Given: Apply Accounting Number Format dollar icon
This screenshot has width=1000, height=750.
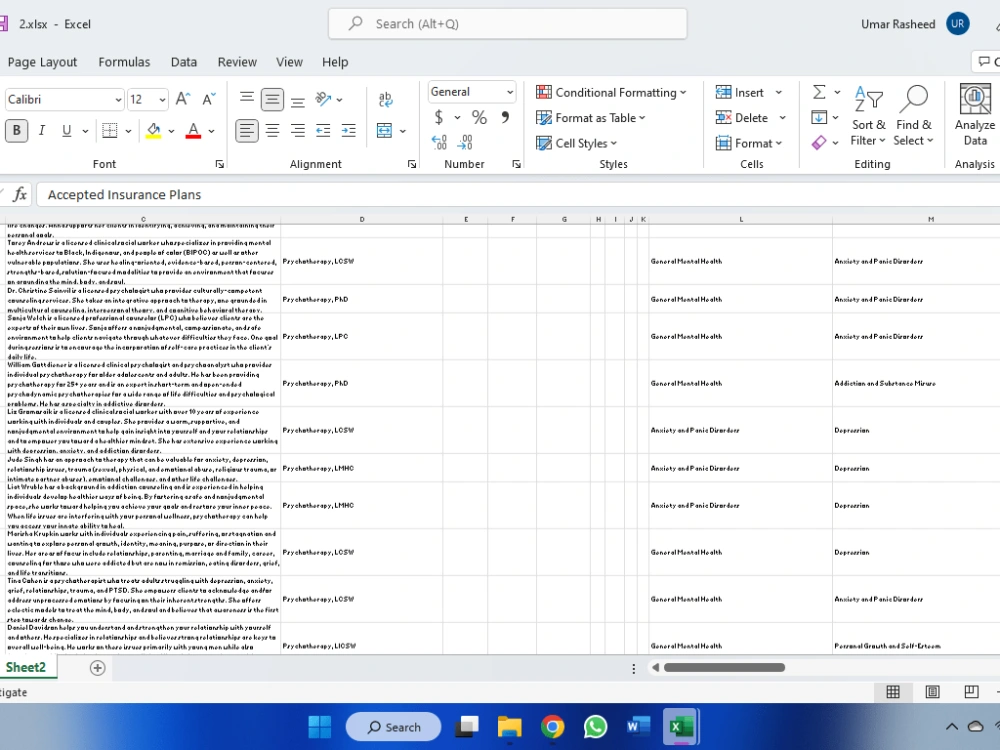Looking at the screenshot, I should 439,117.
